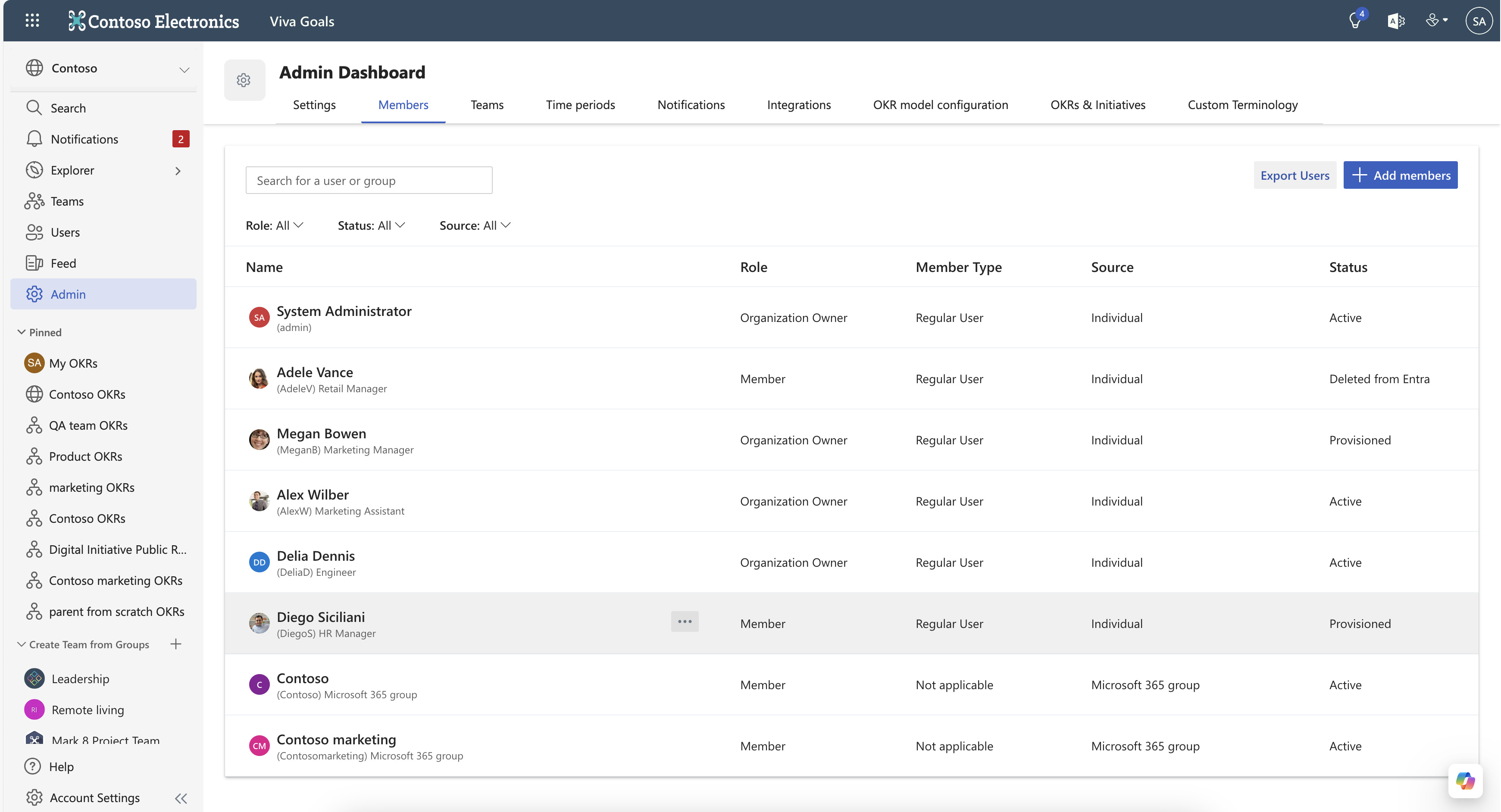Click the Viva Goals title in header

click(x=302, y=21)
